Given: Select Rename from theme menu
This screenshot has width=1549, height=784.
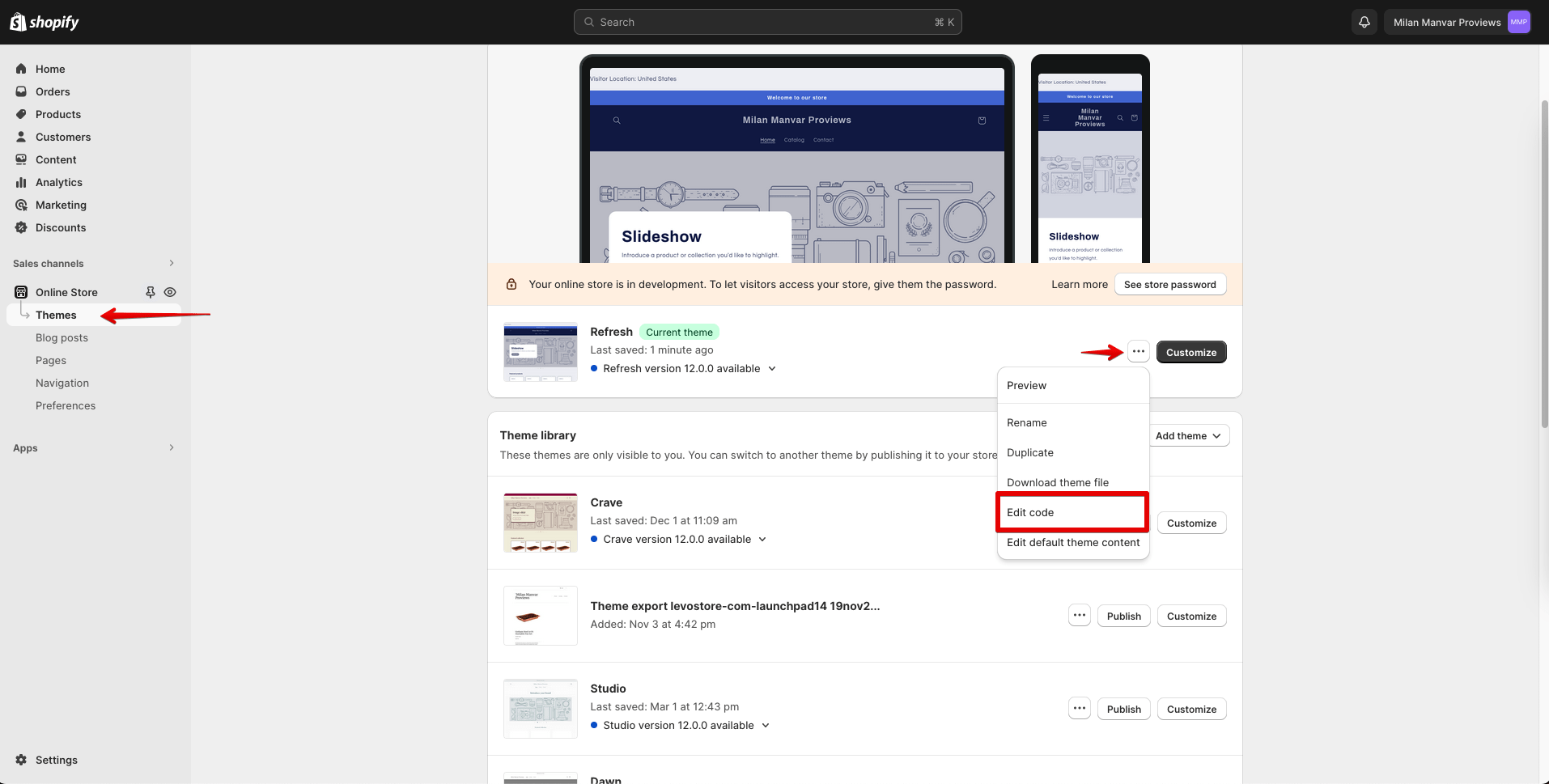Looking at the screenshot, I should [x=1073, y=422].
